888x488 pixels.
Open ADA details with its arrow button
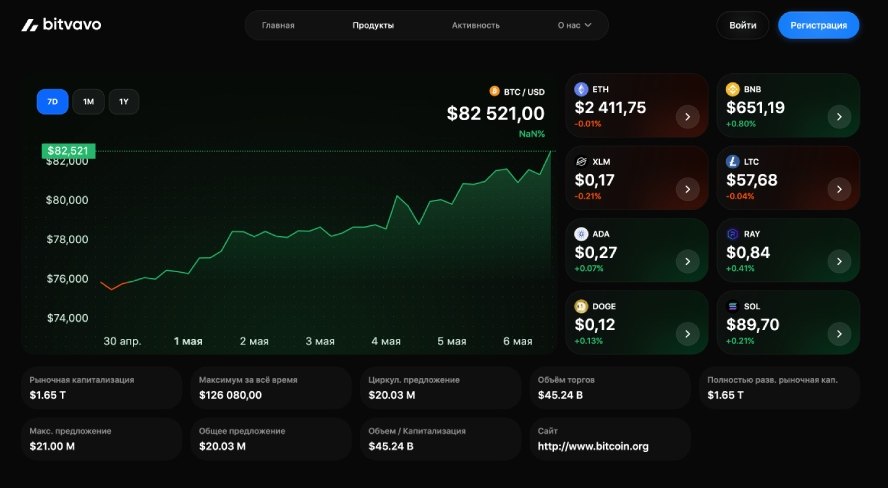click(688, 262)
